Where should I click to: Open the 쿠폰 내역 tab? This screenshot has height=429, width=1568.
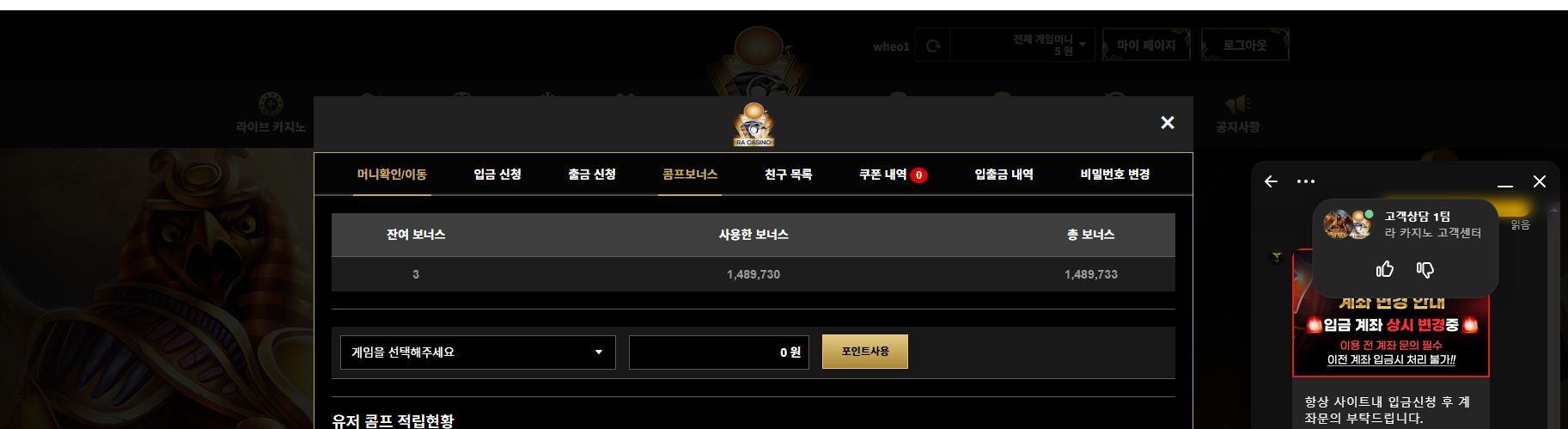pos(893,175)
